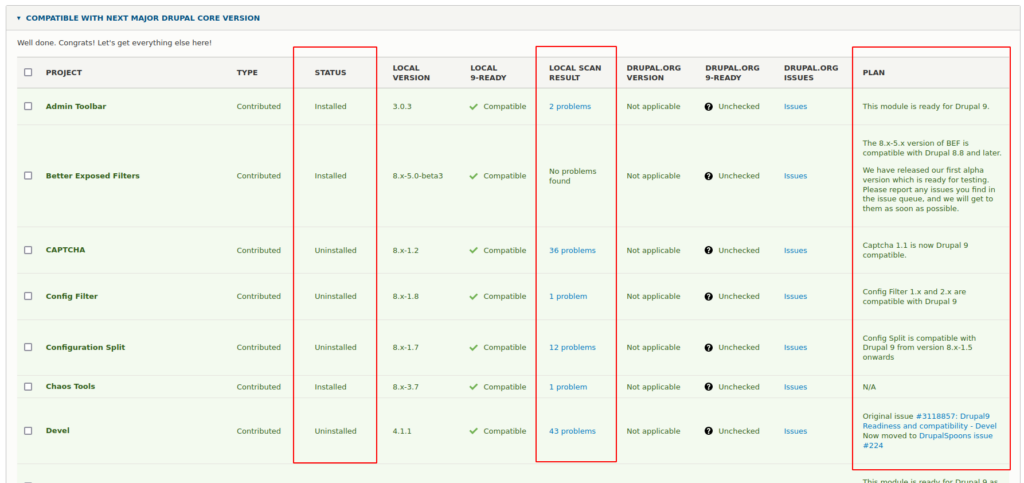
Task: Open the Issues link for Chaos Tools
Action: coord(795,386)
